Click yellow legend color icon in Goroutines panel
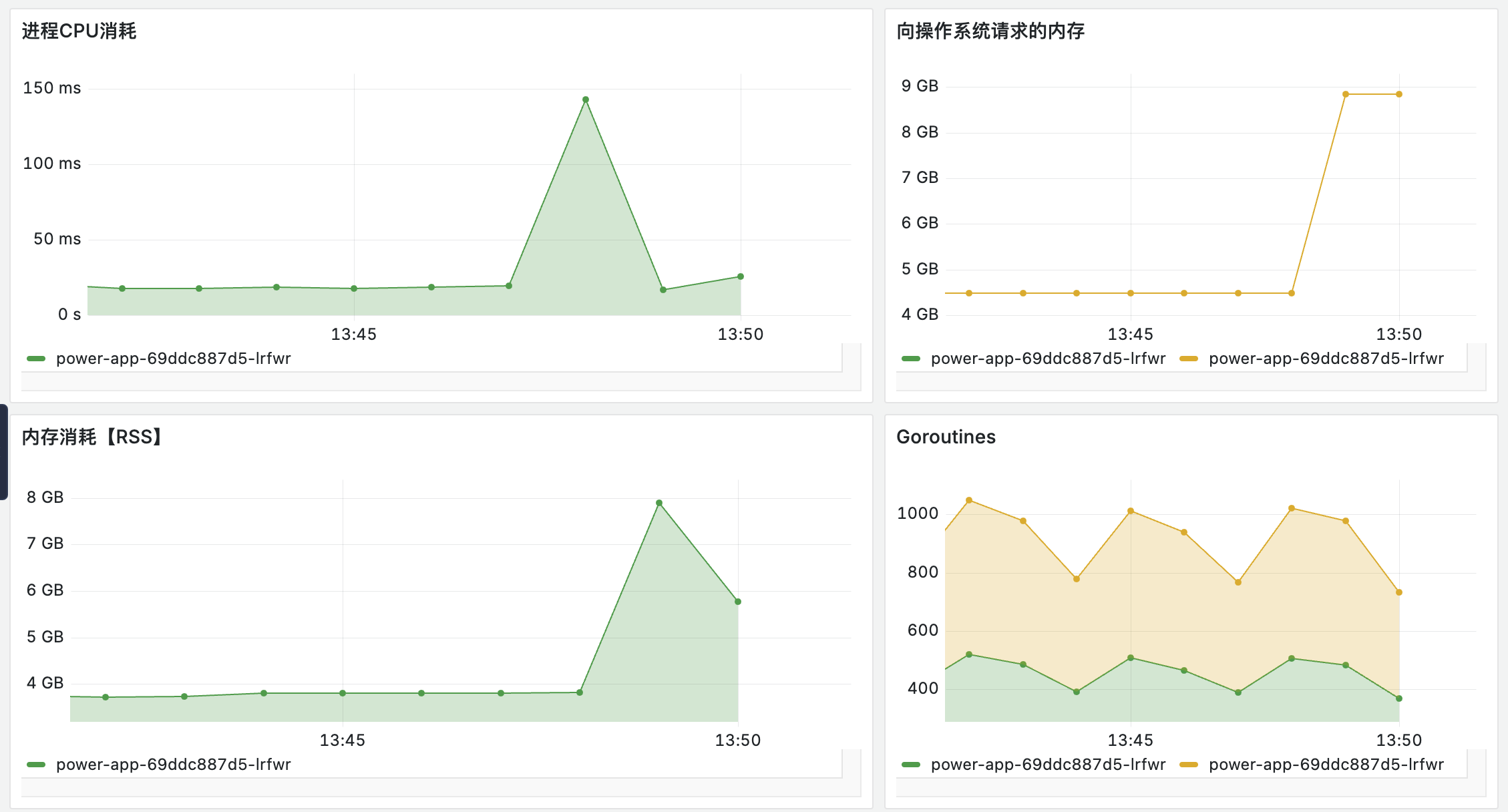 point(1189,765)
